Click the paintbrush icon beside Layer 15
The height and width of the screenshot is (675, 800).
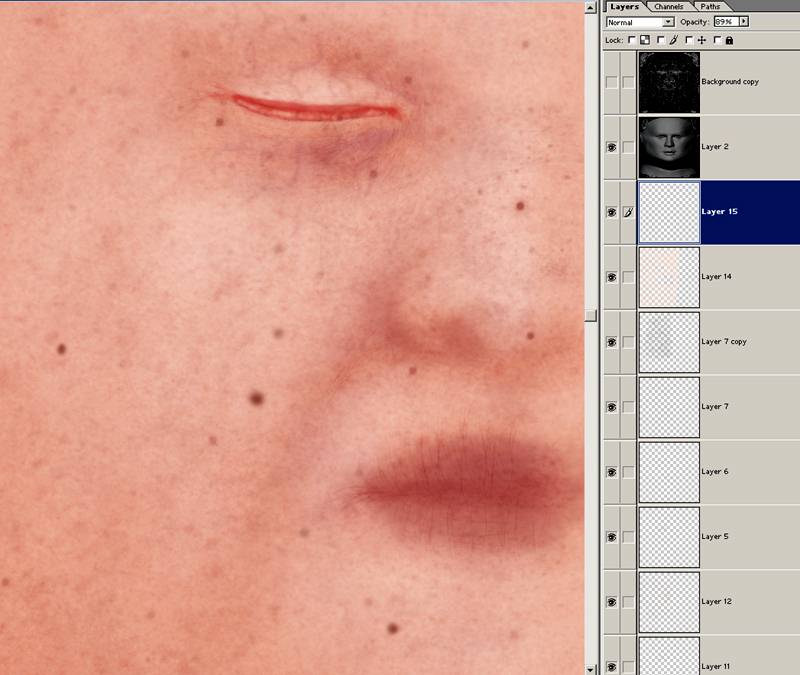coord(628,212)
